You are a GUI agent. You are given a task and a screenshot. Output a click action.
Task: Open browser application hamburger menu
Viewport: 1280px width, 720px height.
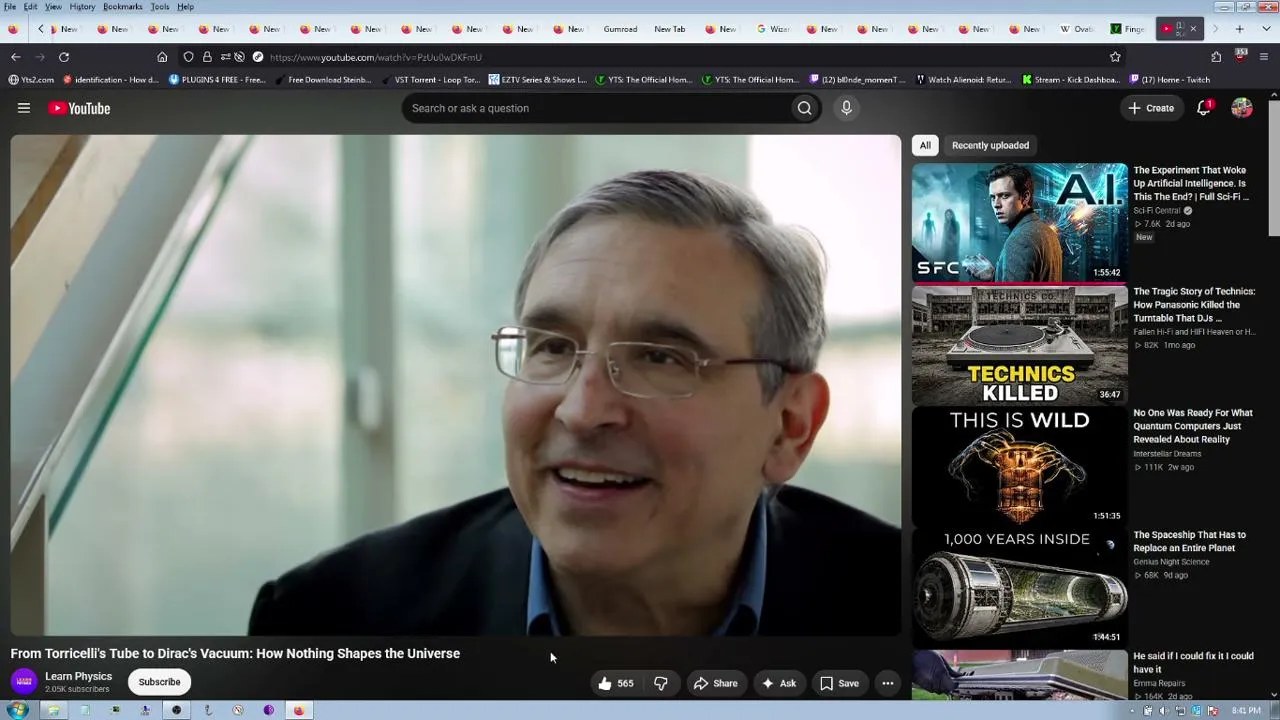(1264, 57)
